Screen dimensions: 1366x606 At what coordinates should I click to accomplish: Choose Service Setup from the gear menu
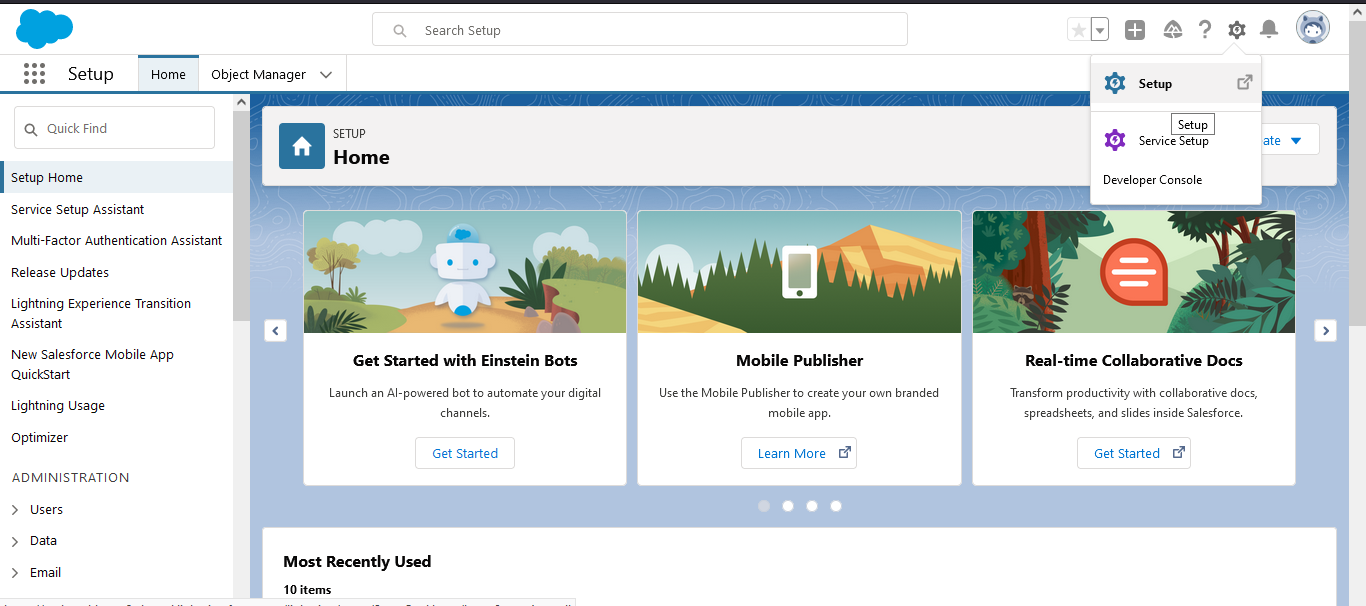tap(1173, 142)
